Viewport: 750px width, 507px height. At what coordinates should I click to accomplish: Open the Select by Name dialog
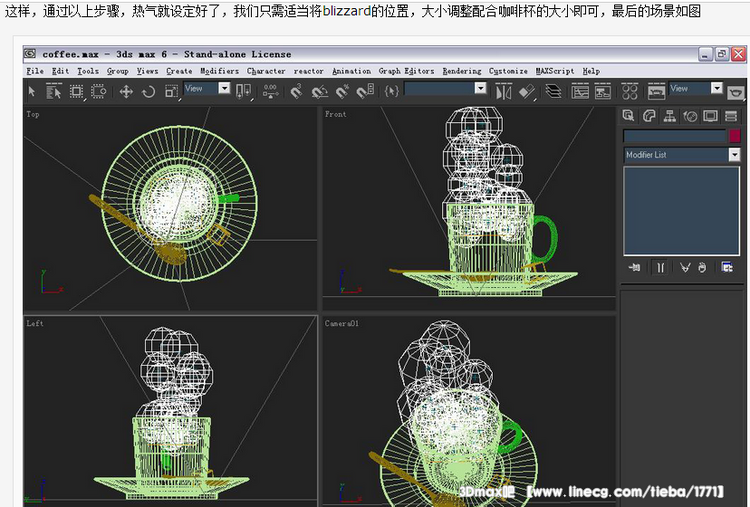click(x=53, y=91)
